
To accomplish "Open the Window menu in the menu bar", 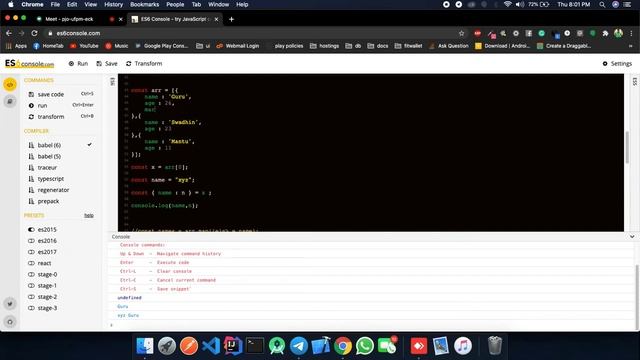I will pyautogui.click(x=218, y=4).
